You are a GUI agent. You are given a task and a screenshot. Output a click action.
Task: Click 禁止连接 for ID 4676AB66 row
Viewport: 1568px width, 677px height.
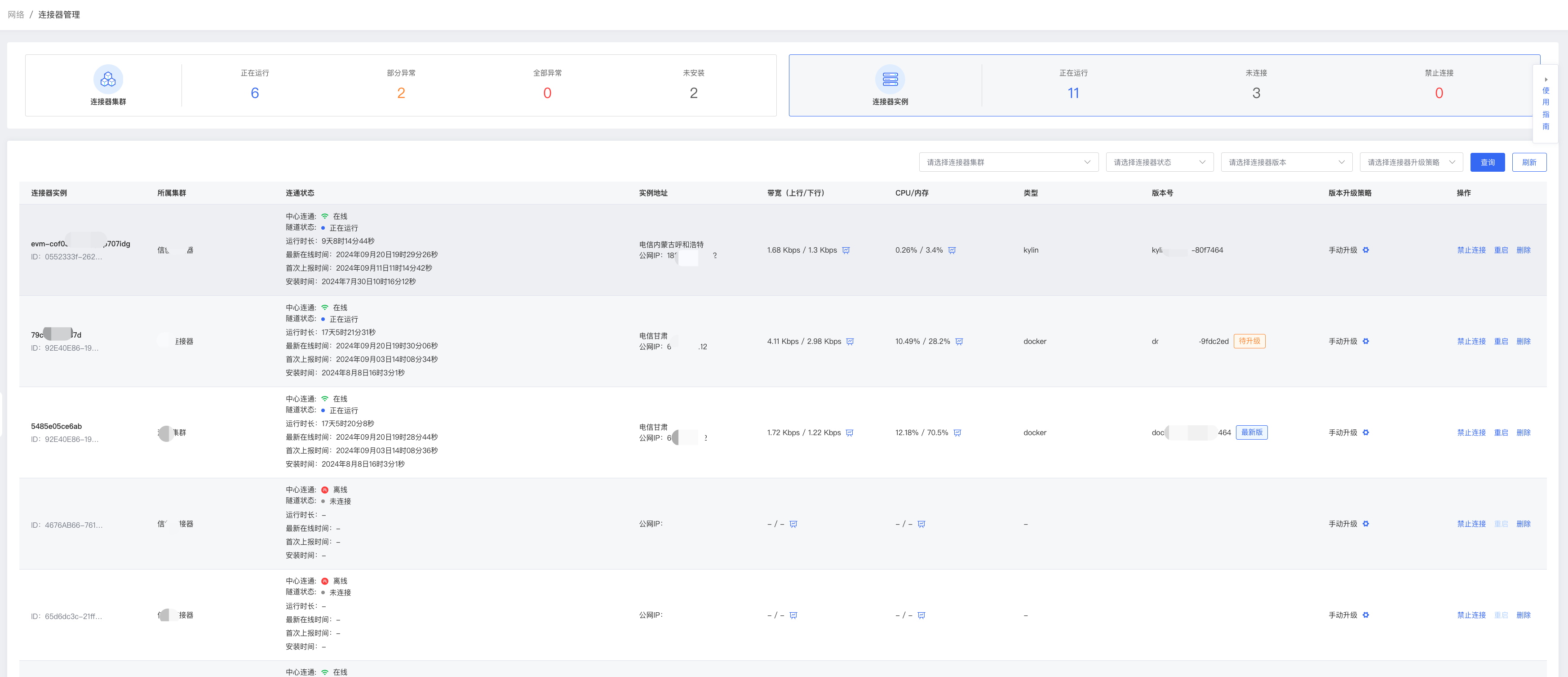1471,524
